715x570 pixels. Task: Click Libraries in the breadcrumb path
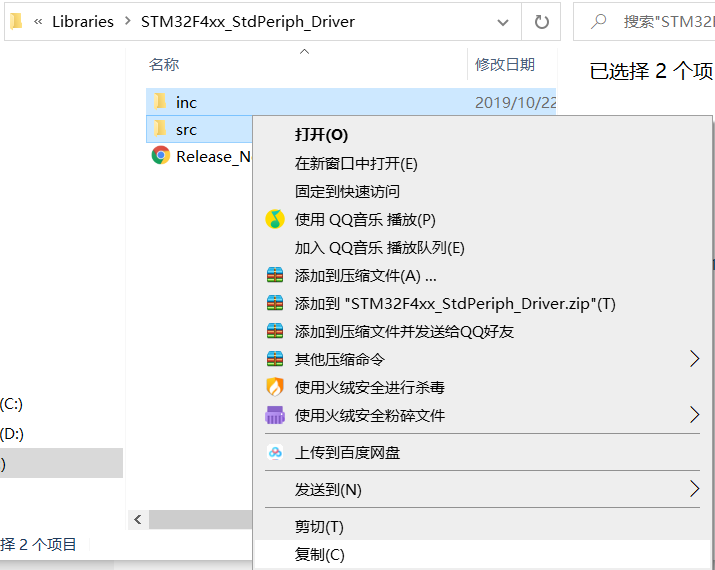[x=83, y=21]
